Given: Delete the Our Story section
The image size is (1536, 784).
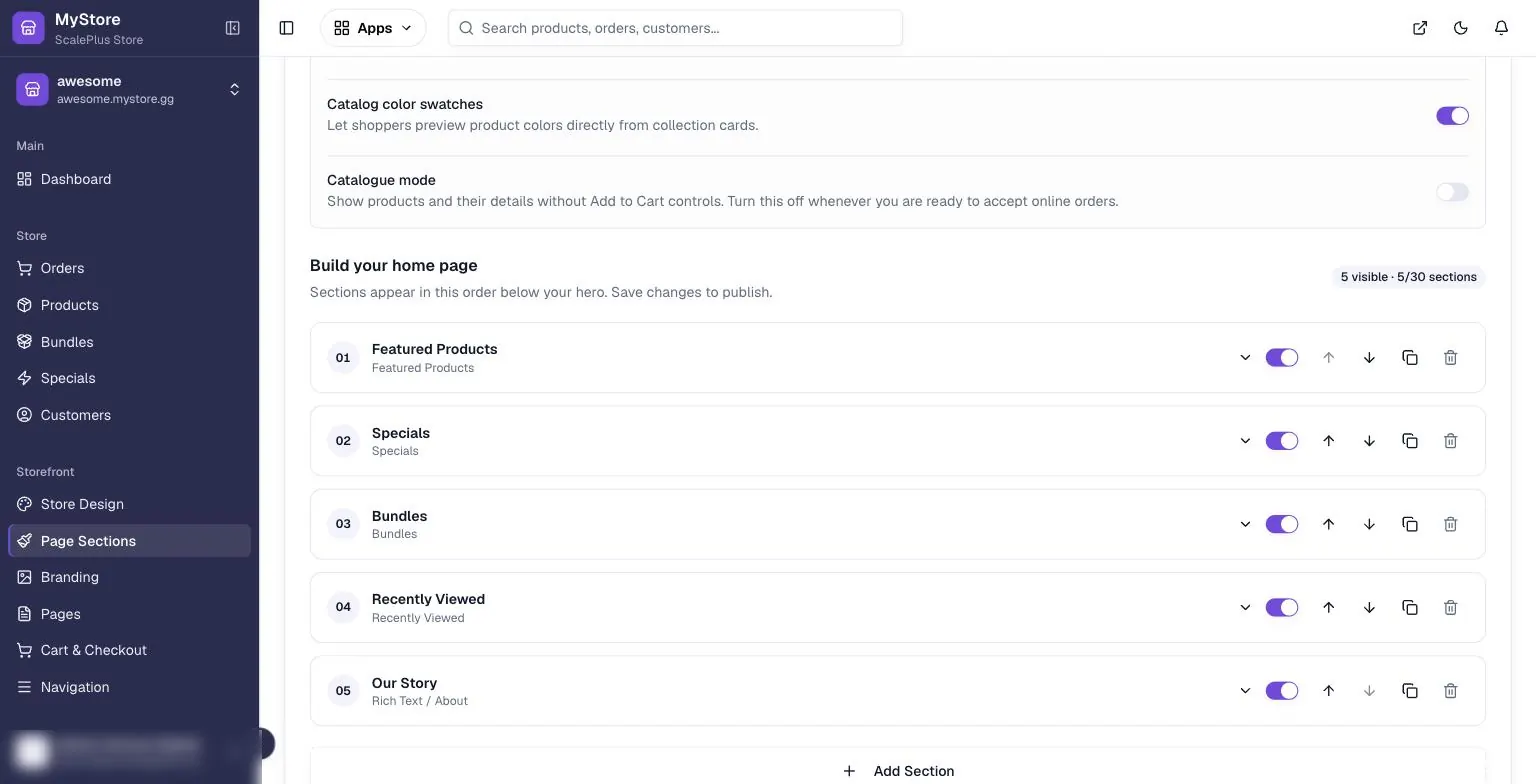Looking at the screenshot, I should 1451,691.
